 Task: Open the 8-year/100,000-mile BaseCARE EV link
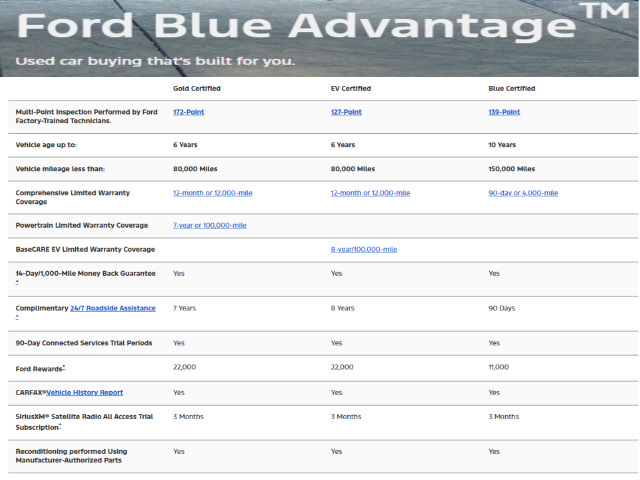pyautogui.click(x=364, y=249)
